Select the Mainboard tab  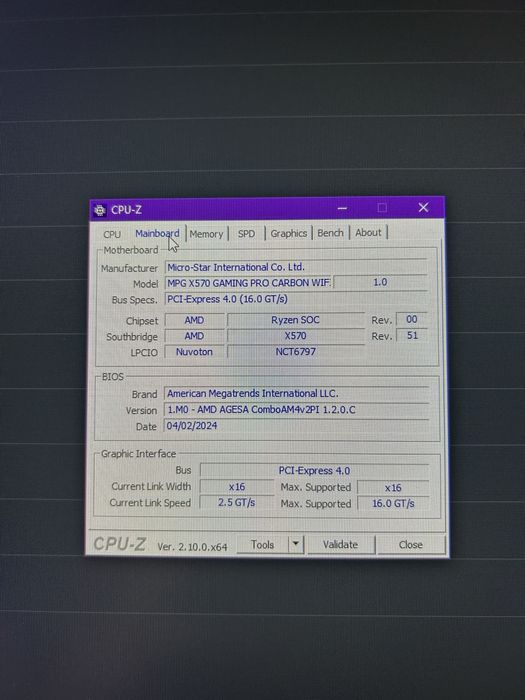tap(157, 233)
